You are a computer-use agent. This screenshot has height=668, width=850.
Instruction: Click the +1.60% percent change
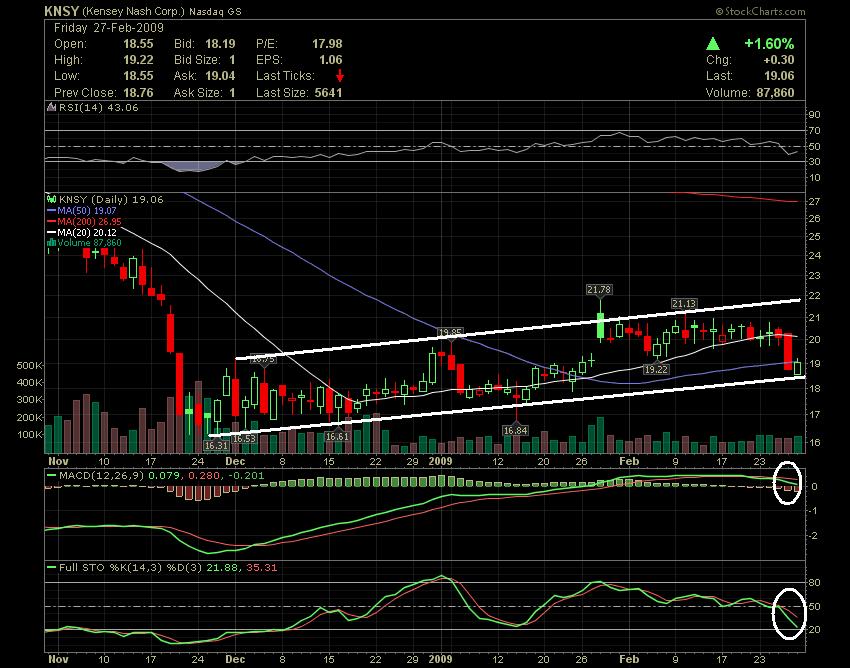point(769,44)
